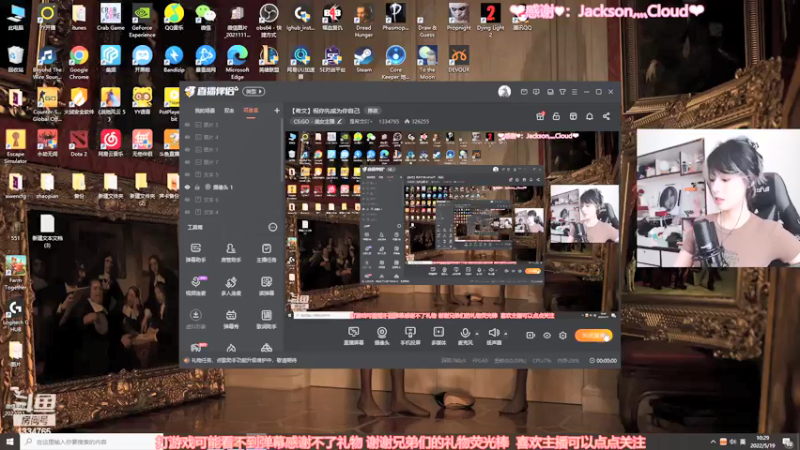Toggle preview eye icon in bottom bar
The width and height of the screenshot is (800, 450).
pos(547,335)
